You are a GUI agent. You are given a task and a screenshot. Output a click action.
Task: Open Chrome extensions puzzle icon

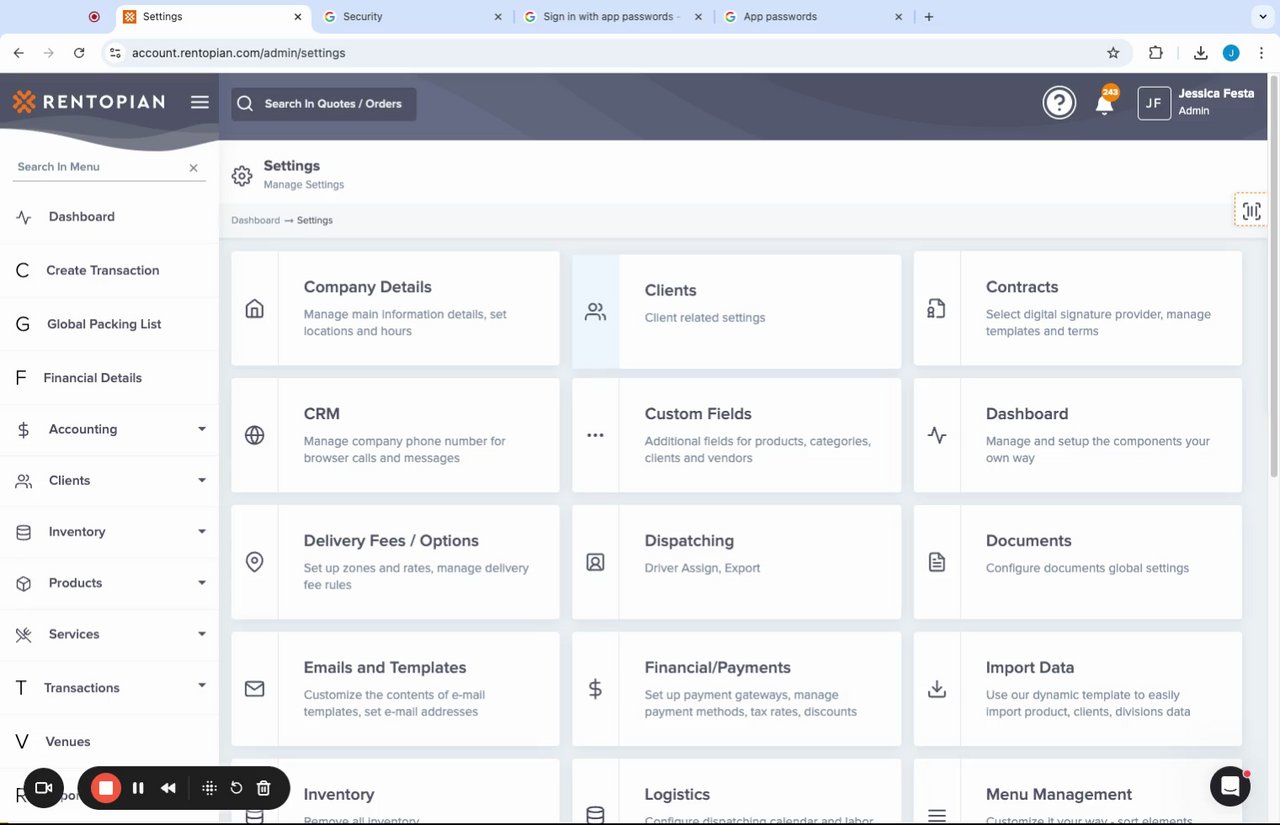(1156, 53)
